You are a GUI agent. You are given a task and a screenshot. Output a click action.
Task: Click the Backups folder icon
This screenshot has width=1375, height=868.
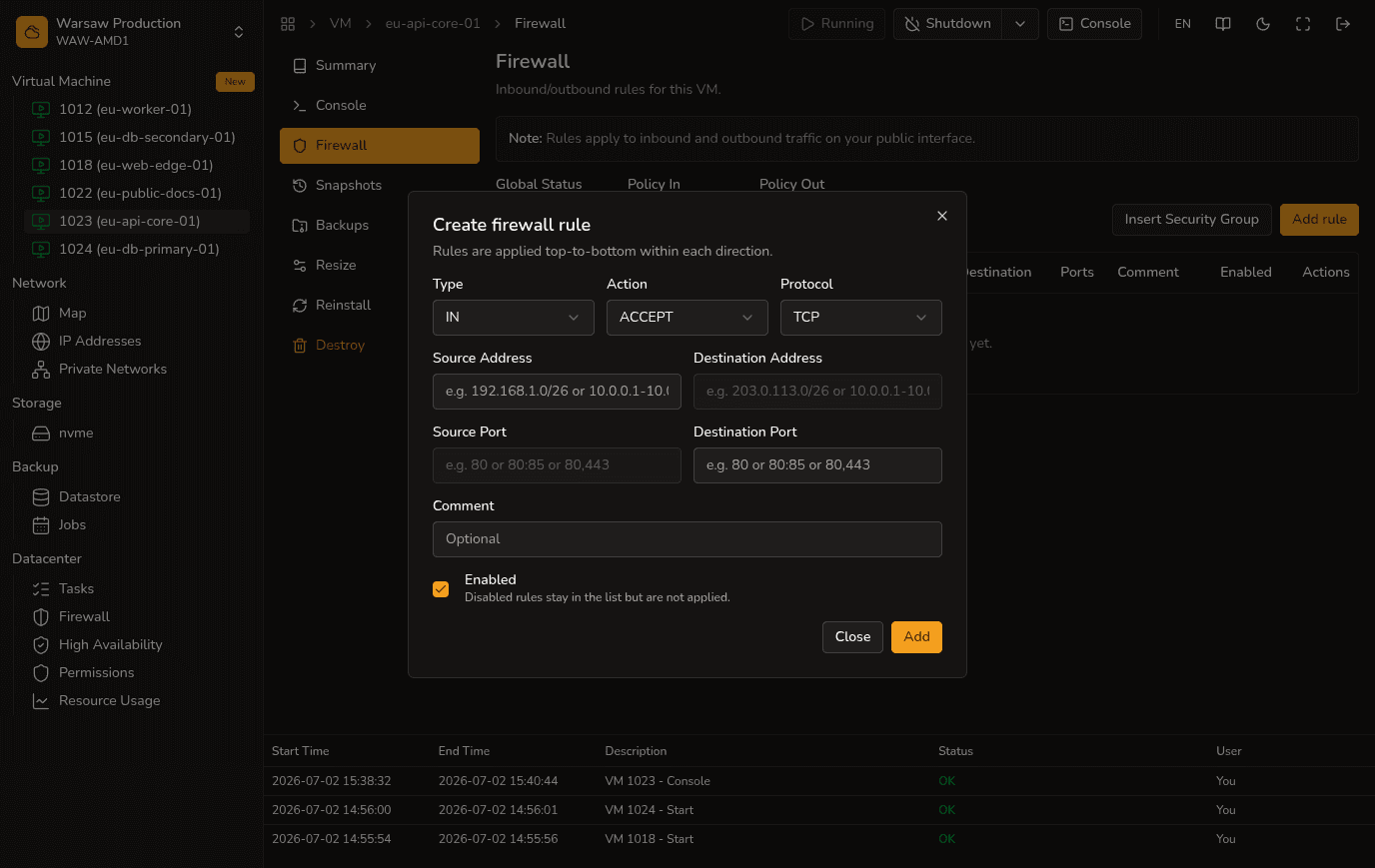pyautogui.click(x=300, y=225)
